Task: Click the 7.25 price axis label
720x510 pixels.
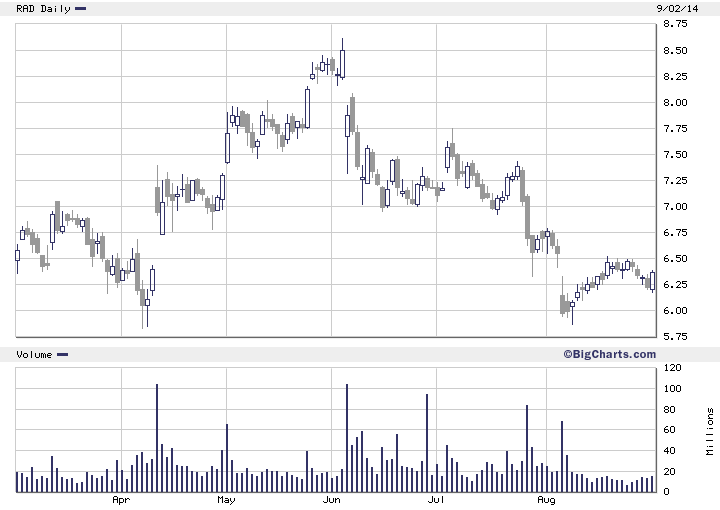Action: click(x=675, y=180)
